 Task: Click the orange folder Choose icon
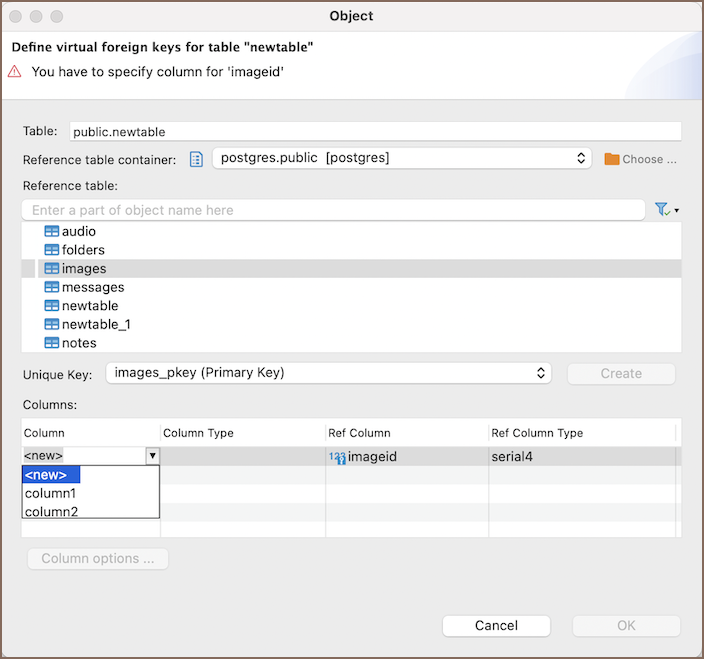click(612, 159)
